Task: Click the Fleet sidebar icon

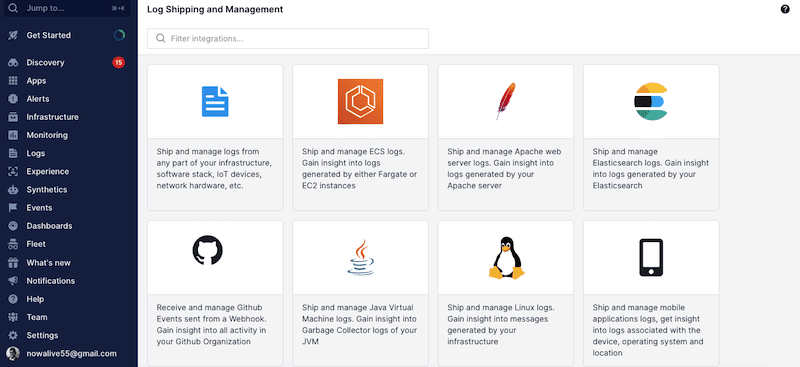Action: pos(13,244)
